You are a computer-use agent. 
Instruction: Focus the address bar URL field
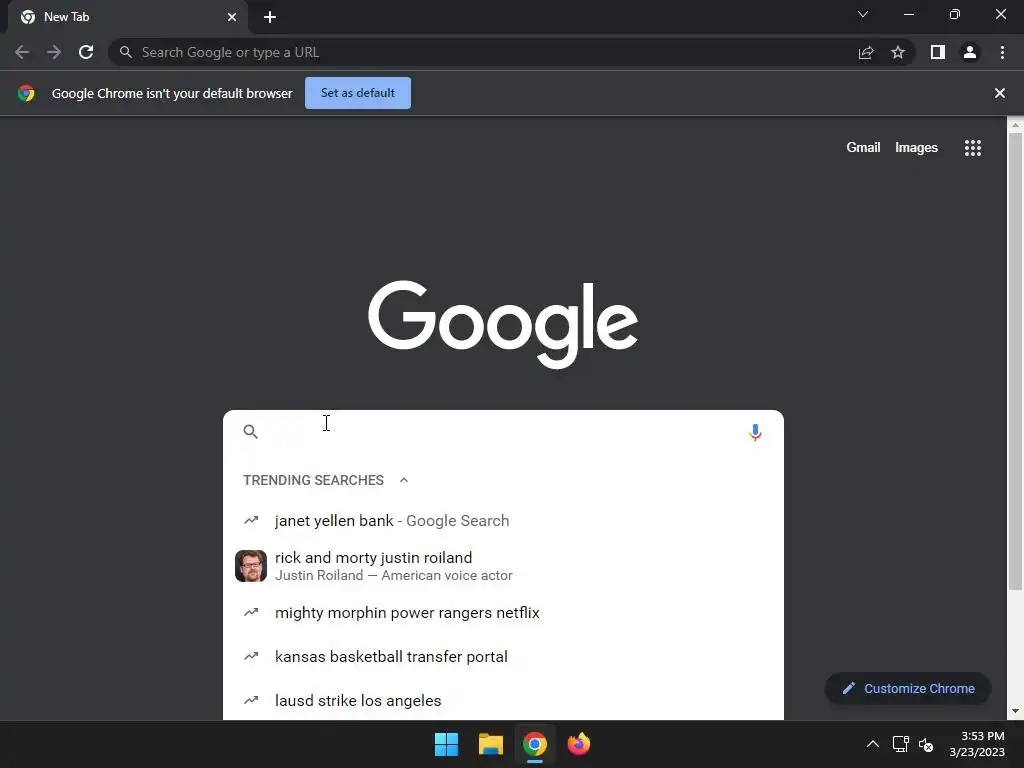point(483,52)
